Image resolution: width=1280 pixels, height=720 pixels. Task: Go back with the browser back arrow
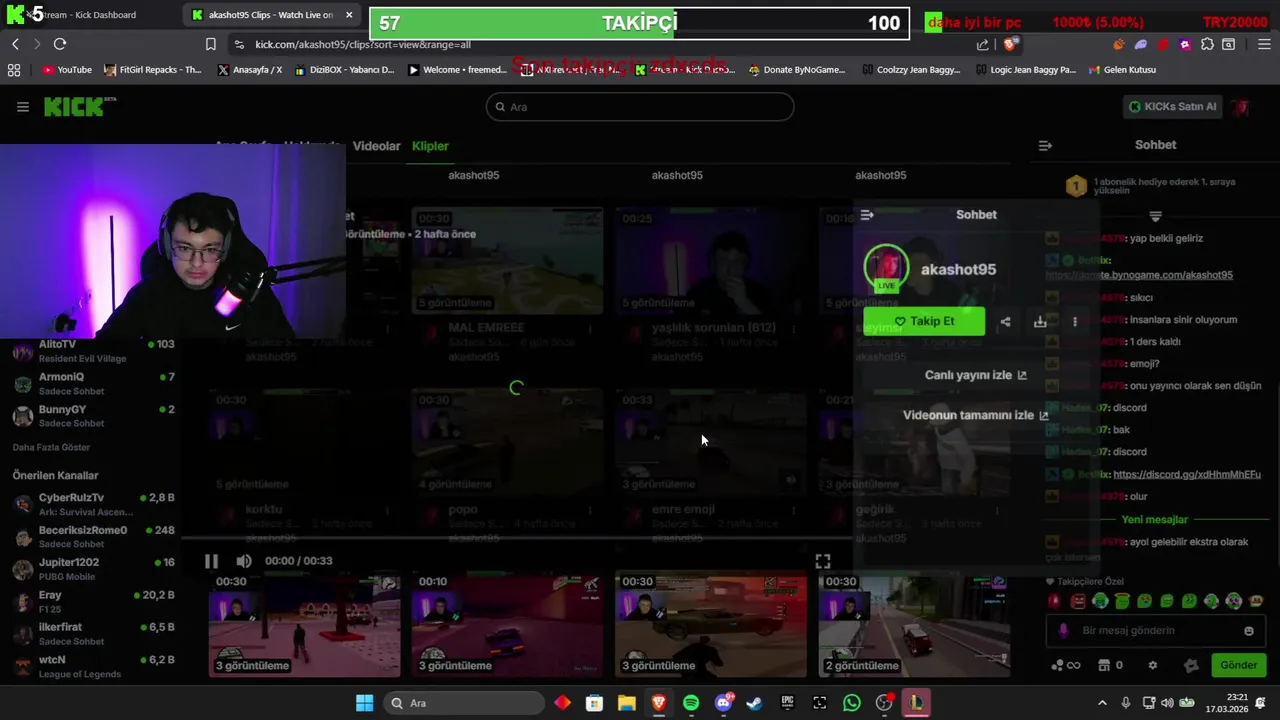pyautogui.click(x=15, y=44)
